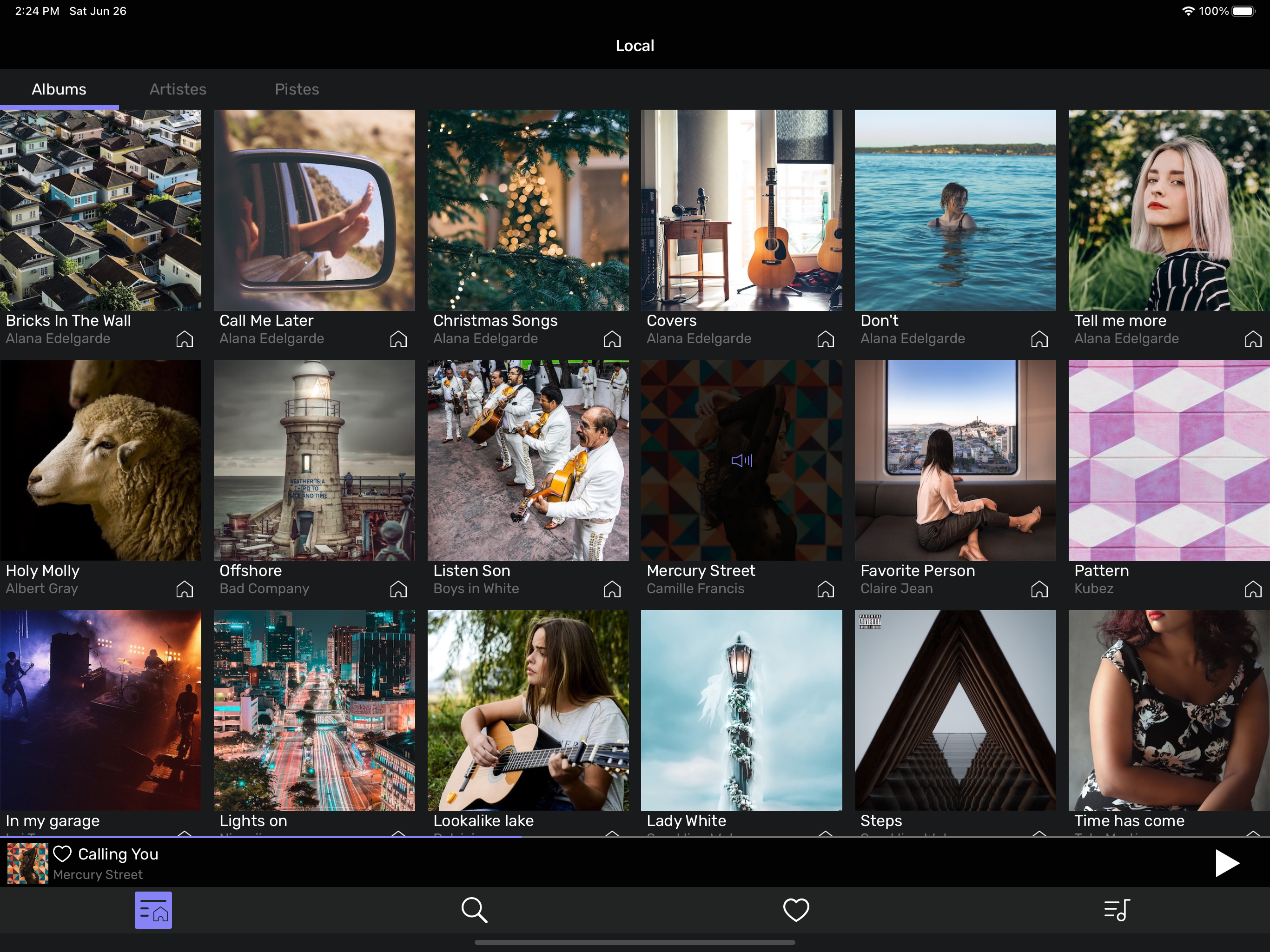Open the Playlists tab in the bottom bar
Image resolution: width=1270 pixels, height=952 pixels.
click(1117, 910)
